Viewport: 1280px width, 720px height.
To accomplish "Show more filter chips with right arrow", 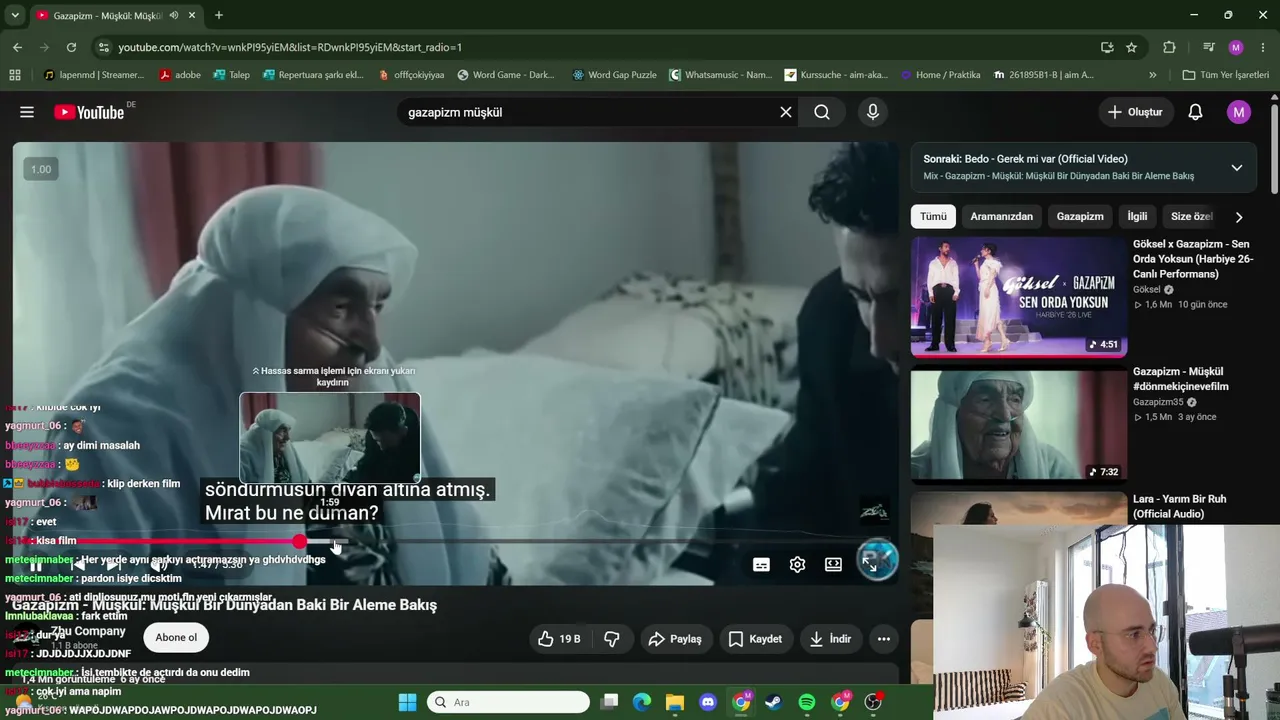I will tap(1239, 217).
